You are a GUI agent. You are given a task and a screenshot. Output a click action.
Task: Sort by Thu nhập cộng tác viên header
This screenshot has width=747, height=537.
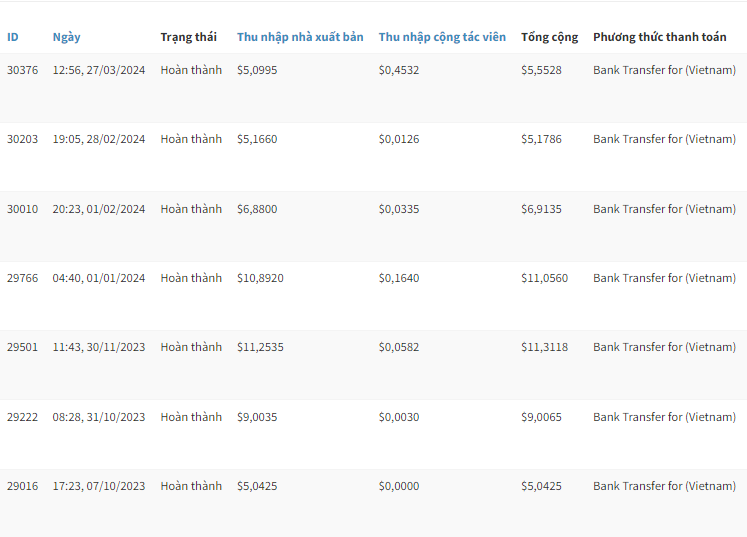pos(442,37)
